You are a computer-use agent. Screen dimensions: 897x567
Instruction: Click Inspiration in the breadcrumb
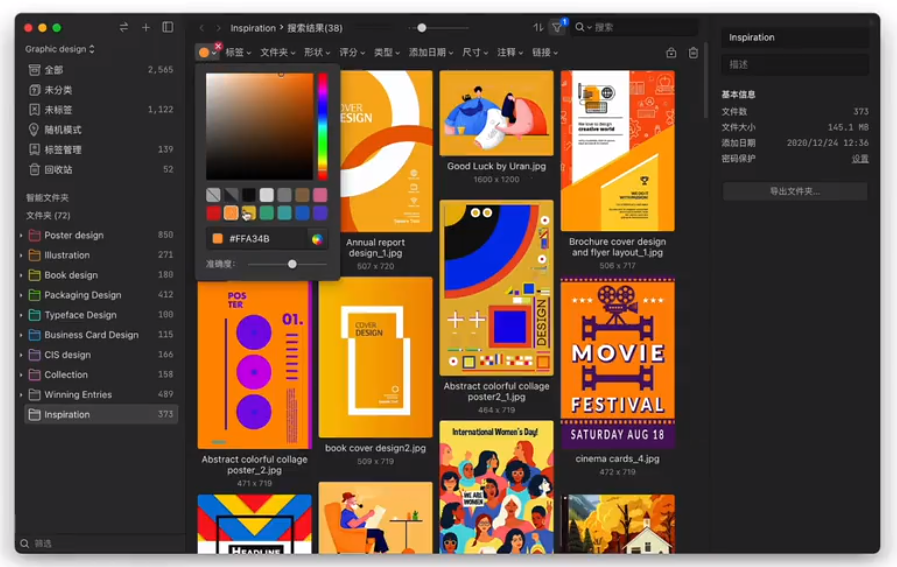point(253,27)
